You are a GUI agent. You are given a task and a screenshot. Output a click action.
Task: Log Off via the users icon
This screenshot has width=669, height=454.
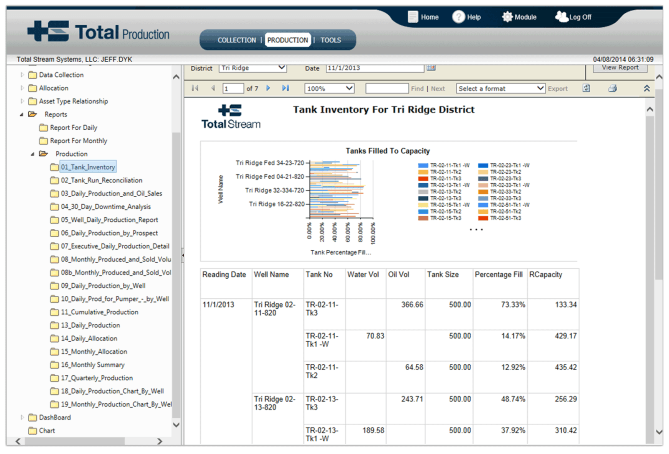pyautogui.click(x=561, y=17)
